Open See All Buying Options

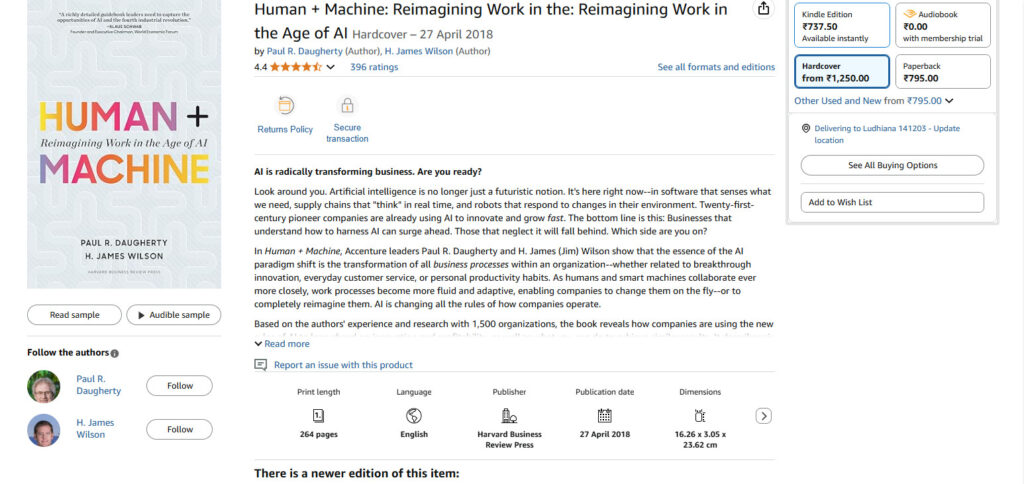click(x=892, y=165)
